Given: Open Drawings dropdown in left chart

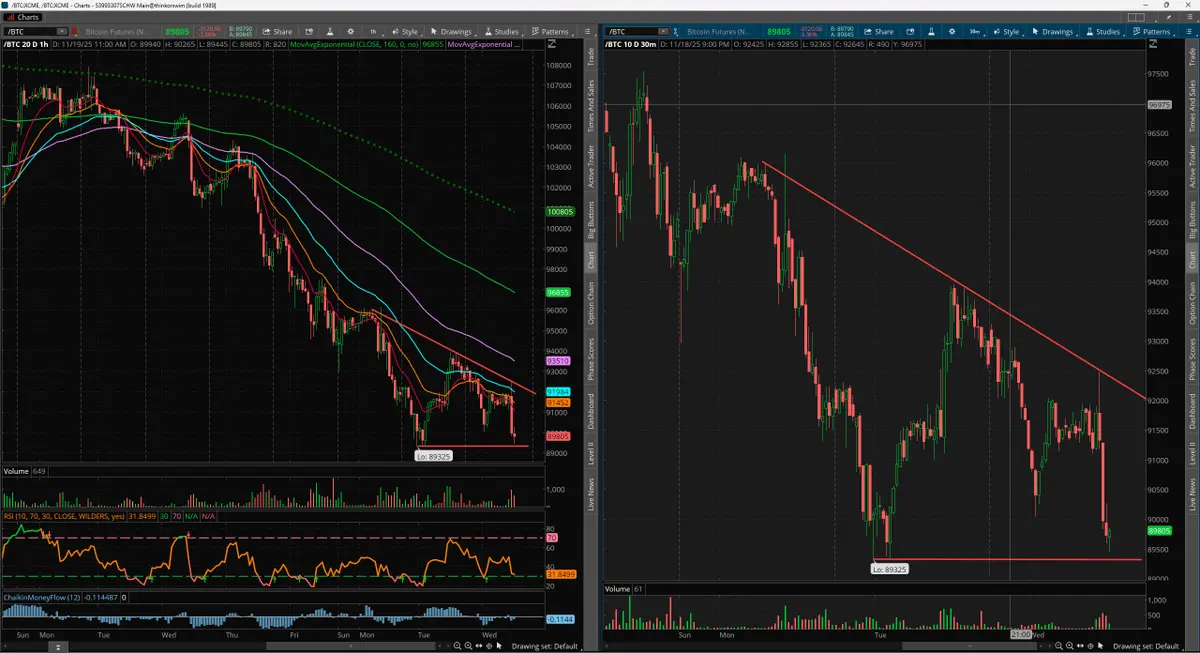Looking at the screenshot, I should point(452,32).
